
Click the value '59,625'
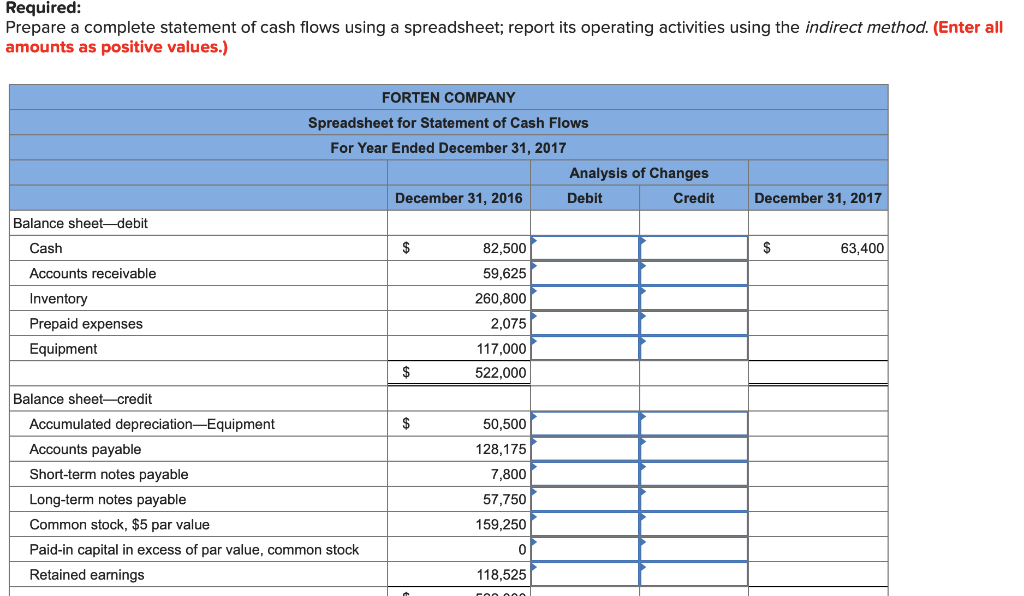(x=504, y=274)
